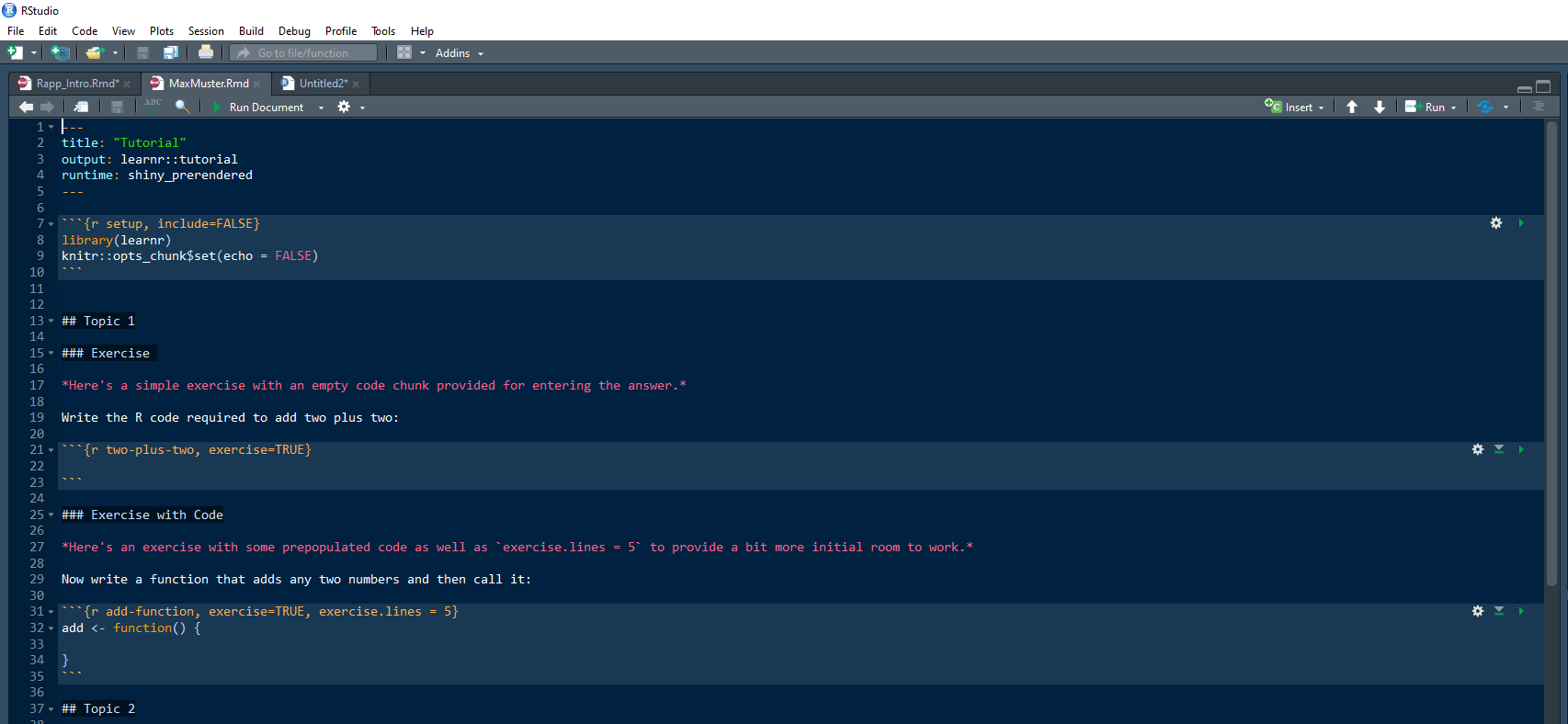Collapse the setup code chunk fold arrow
Image resolution: width=1568 pixels, height=724 pixels.
51,224
